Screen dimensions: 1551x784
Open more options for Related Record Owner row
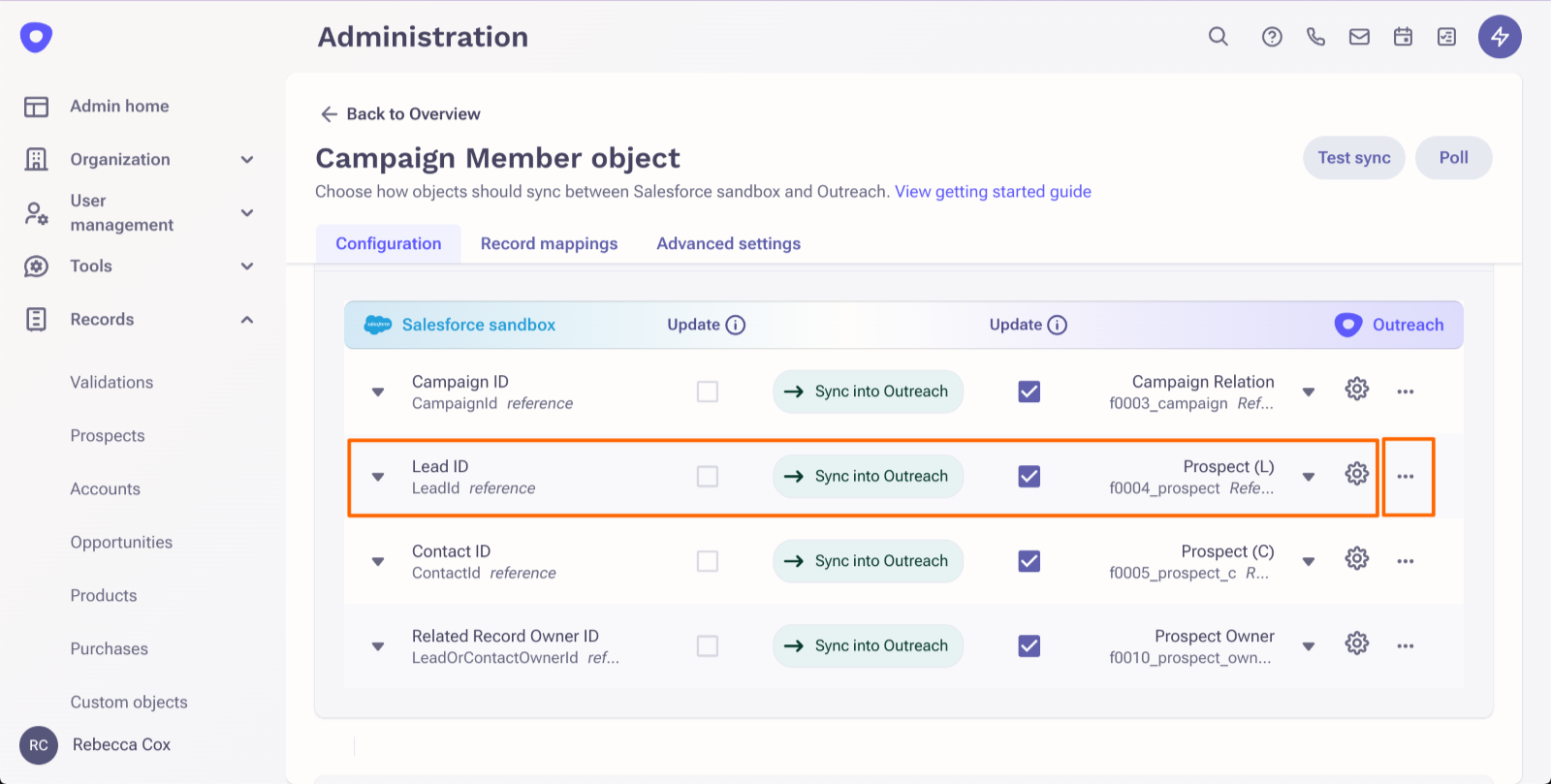pyautogui.click(x=1406, y=645)
